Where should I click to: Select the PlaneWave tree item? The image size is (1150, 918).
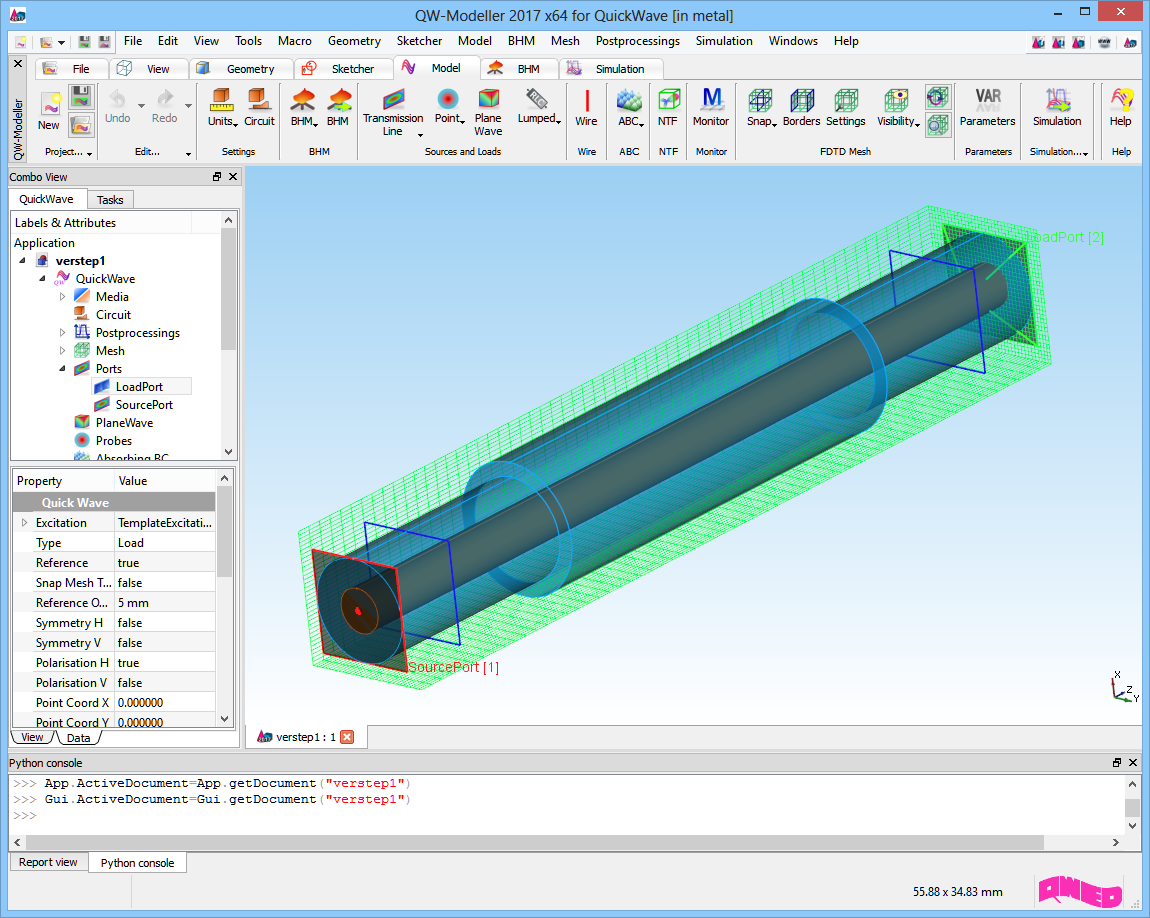click(x=125, y=423)
